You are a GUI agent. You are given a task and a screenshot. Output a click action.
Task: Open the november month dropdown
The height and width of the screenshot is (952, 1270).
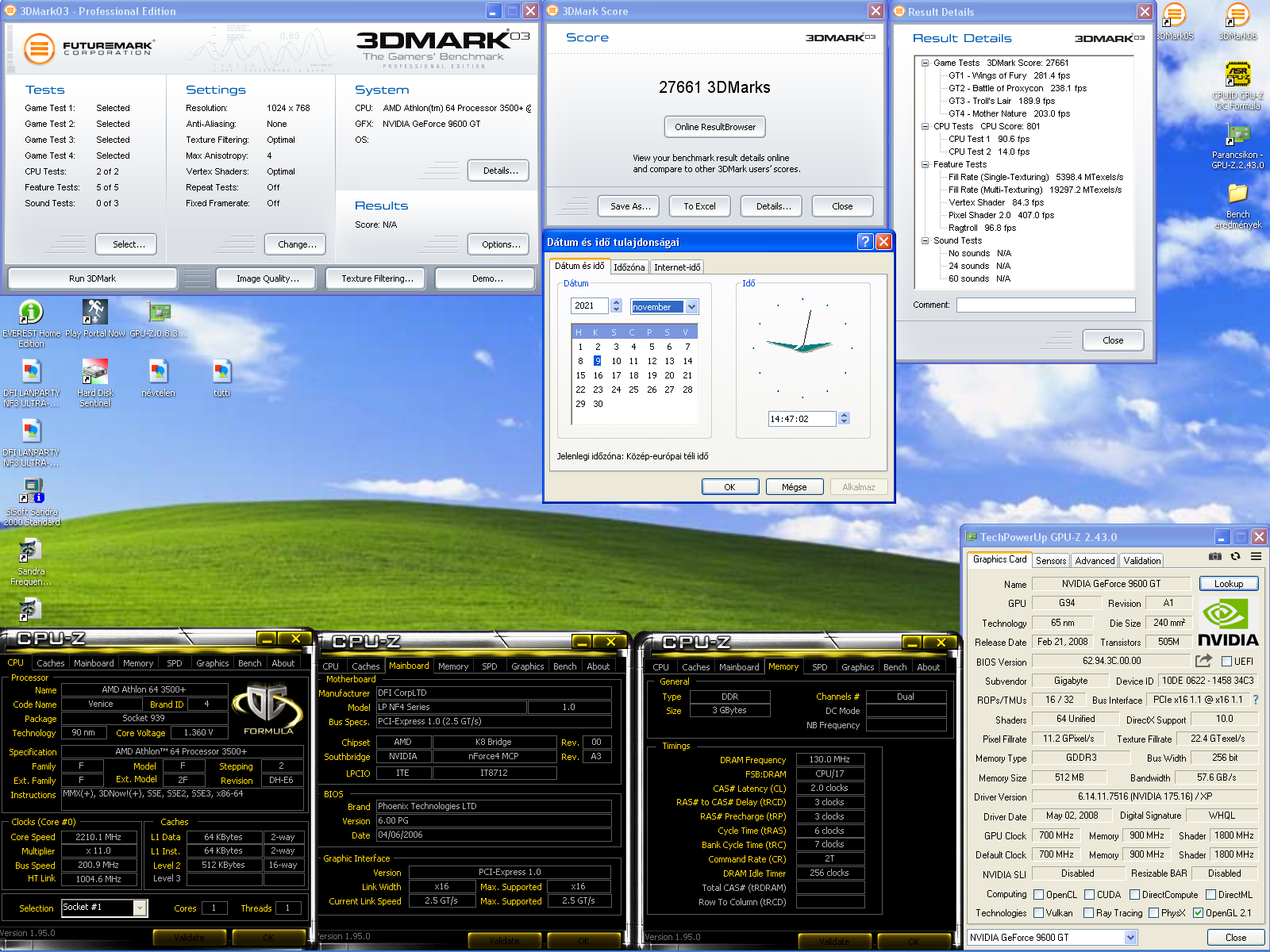pyautogui.click(x=691, y=306)
